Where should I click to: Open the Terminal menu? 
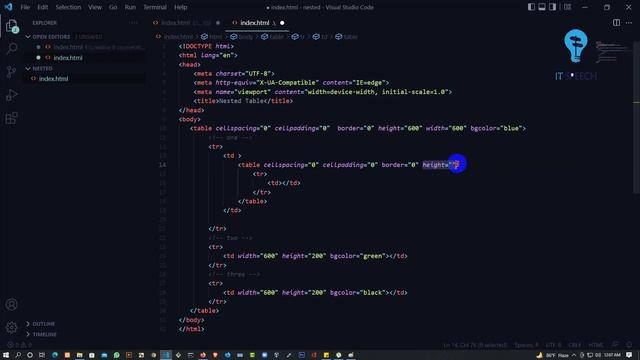[x=155, y=7]
